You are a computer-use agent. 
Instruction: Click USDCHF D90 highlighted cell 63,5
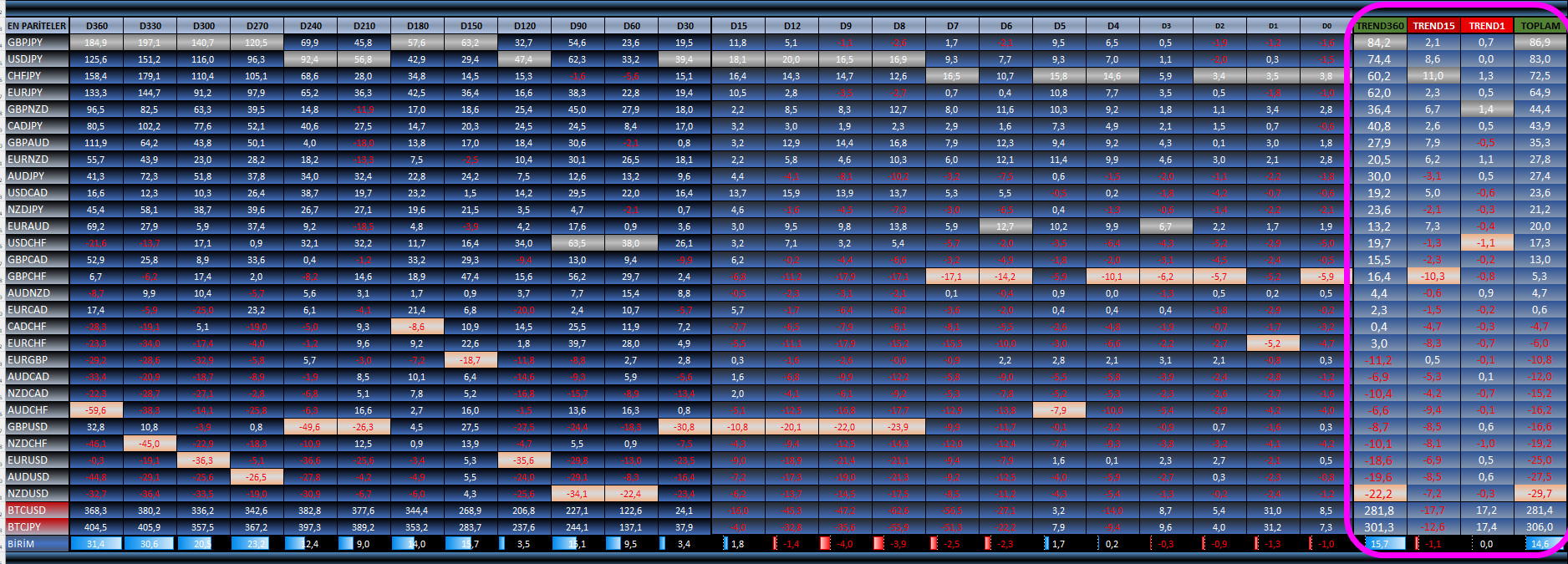pyautogui.click(x=578, y=243)
